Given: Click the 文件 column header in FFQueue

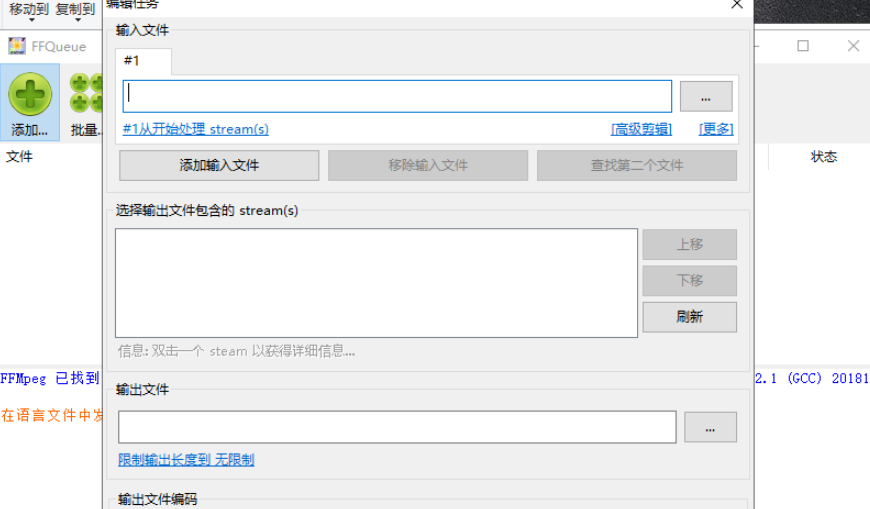Looking at the screenshot, I should coord(19,157).
